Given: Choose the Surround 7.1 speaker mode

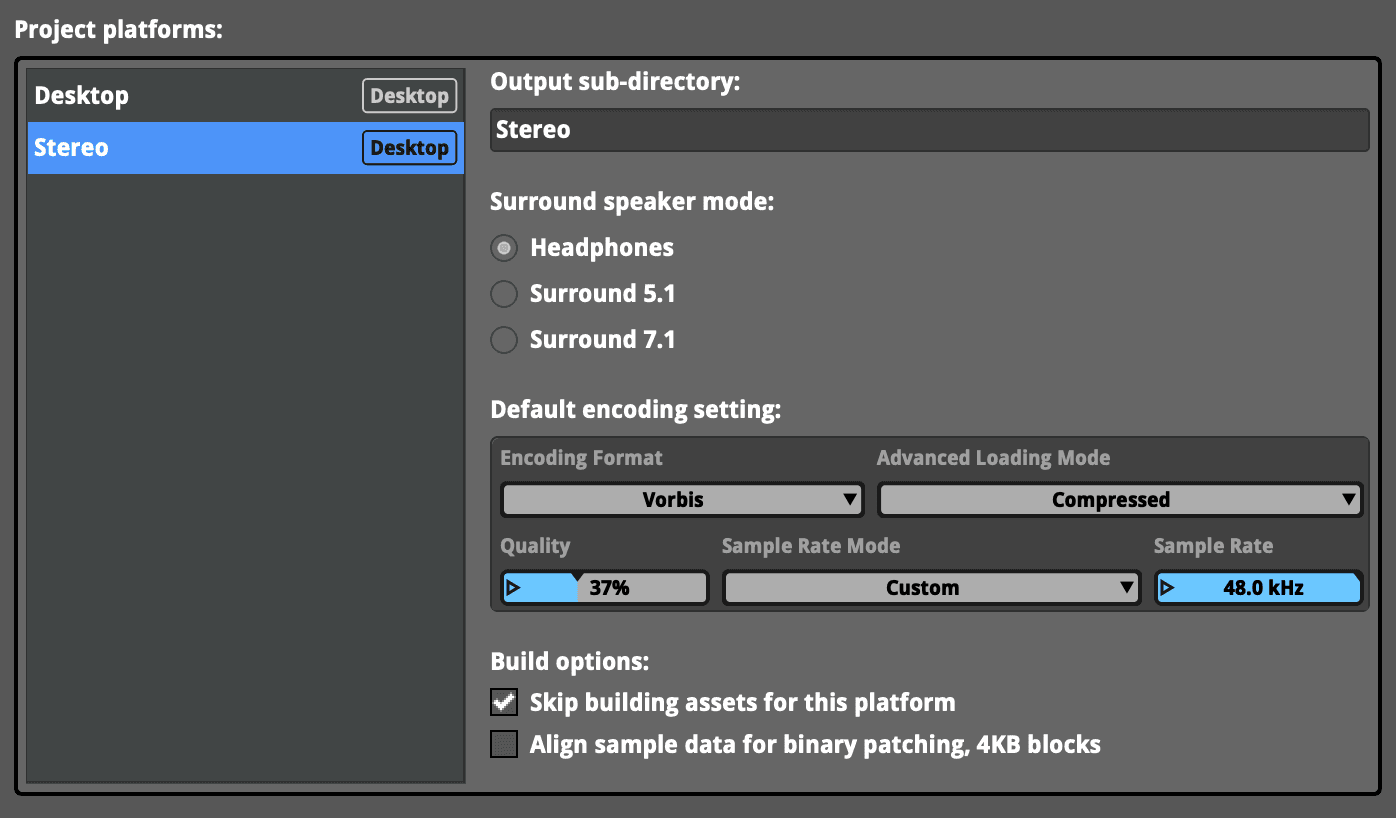Looking at the screenshot, I should click(x=505, y=340).
